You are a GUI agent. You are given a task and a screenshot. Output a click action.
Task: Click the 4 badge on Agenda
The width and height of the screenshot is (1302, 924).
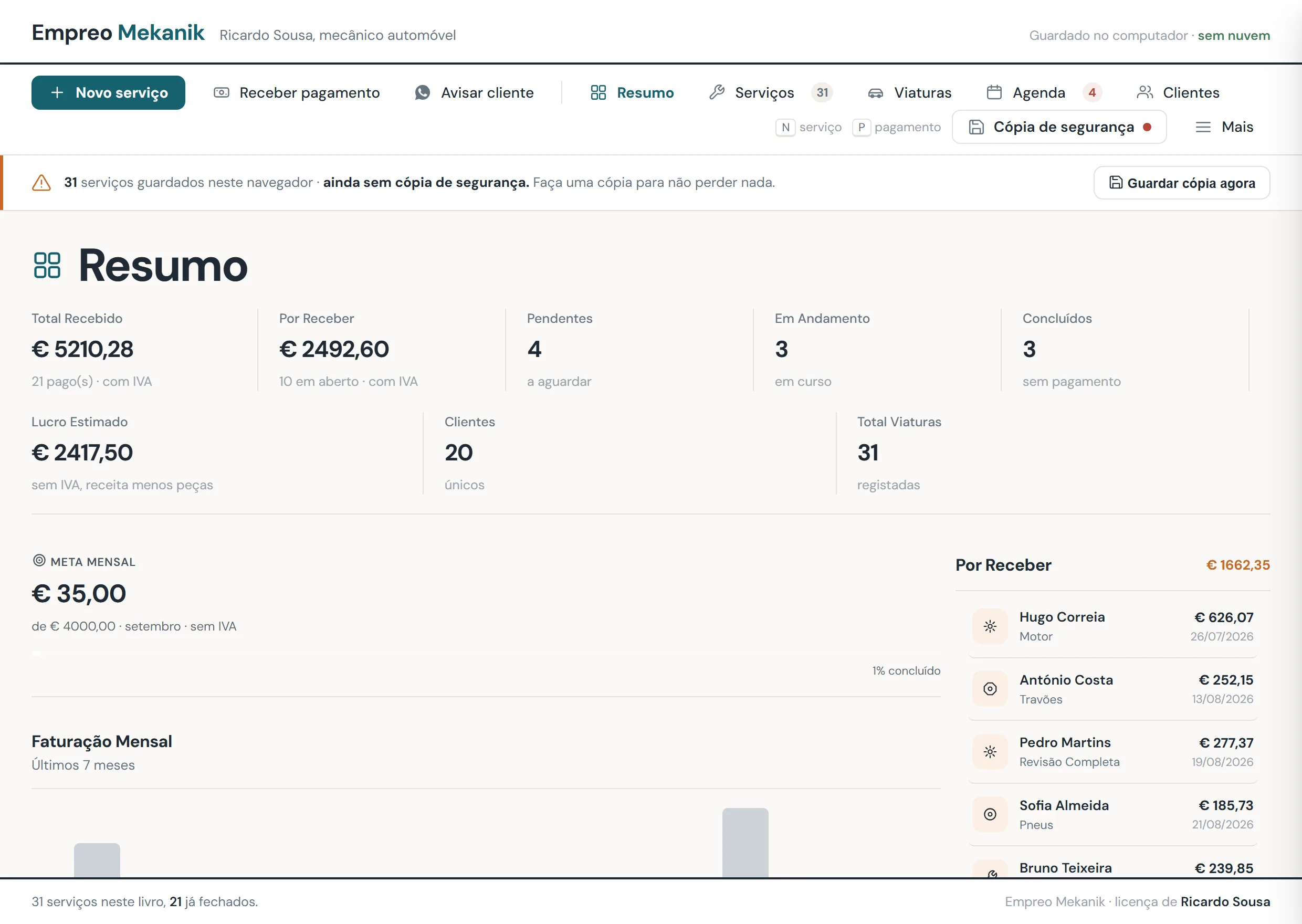(x=1091, y=92)
